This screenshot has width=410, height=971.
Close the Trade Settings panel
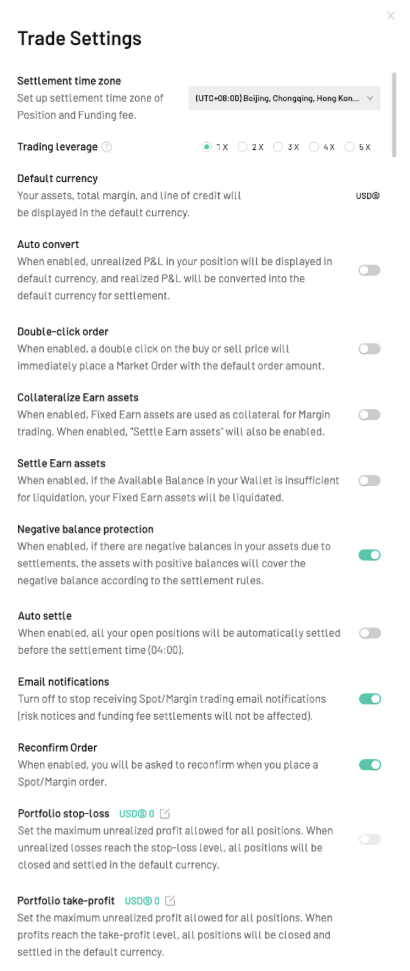click(390, 16)
